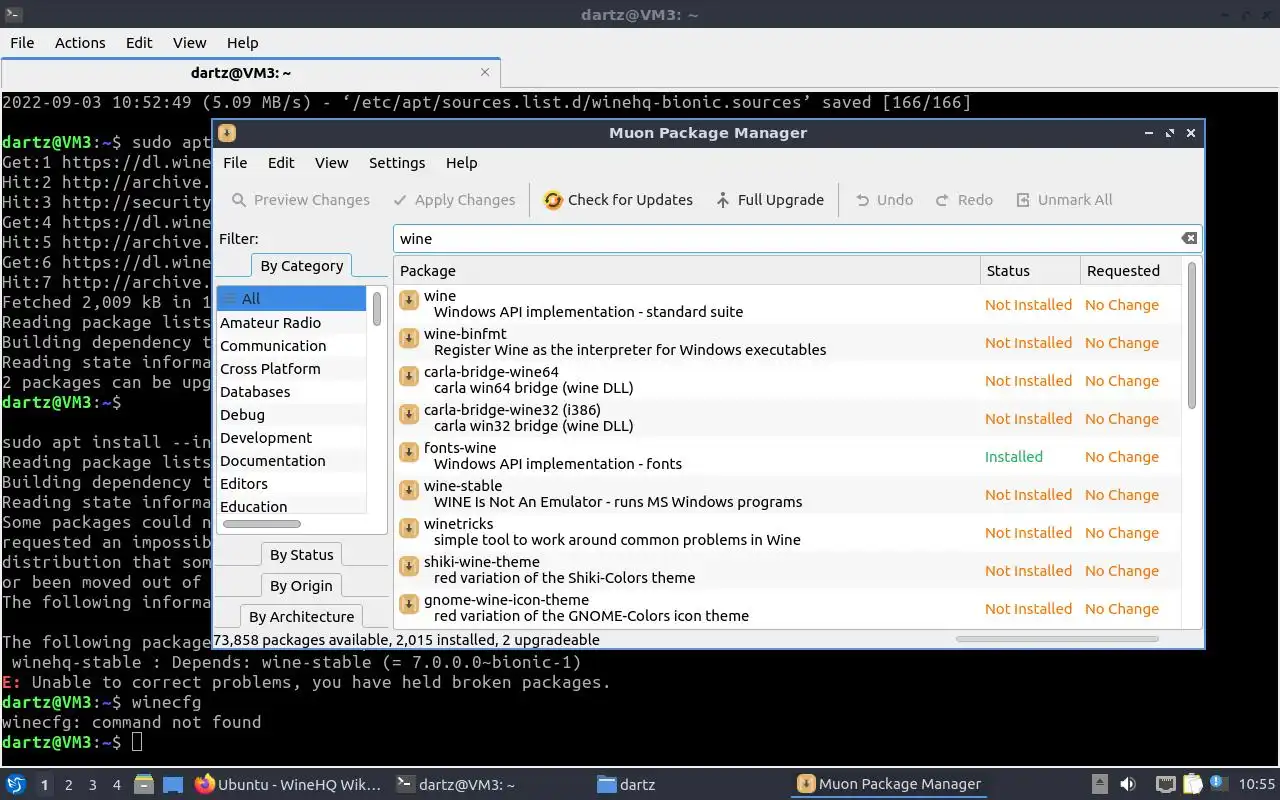This screenshot has height=800, width=1280.
Task: Click the network icon in the system tray
Action: click(x=1165, y=785)
